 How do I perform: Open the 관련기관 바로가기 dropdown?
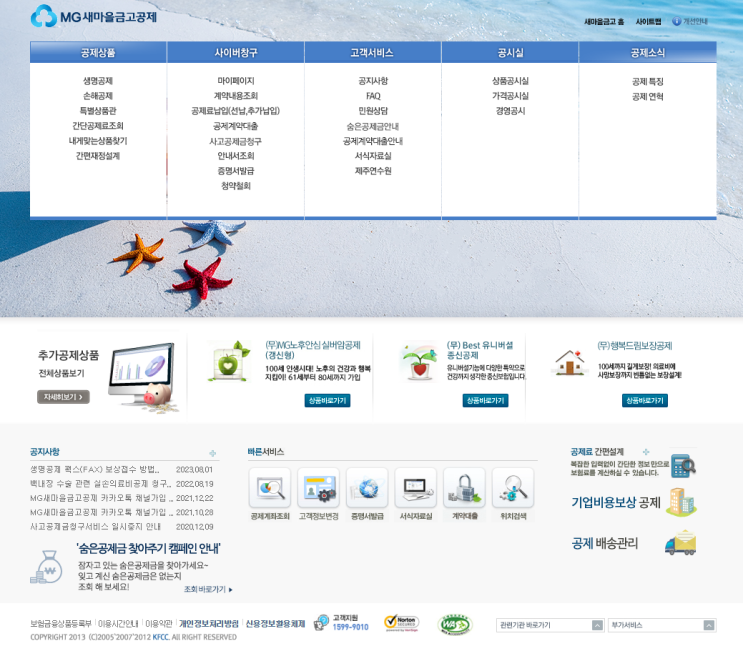pyautogui.click(x=550, y=625)
